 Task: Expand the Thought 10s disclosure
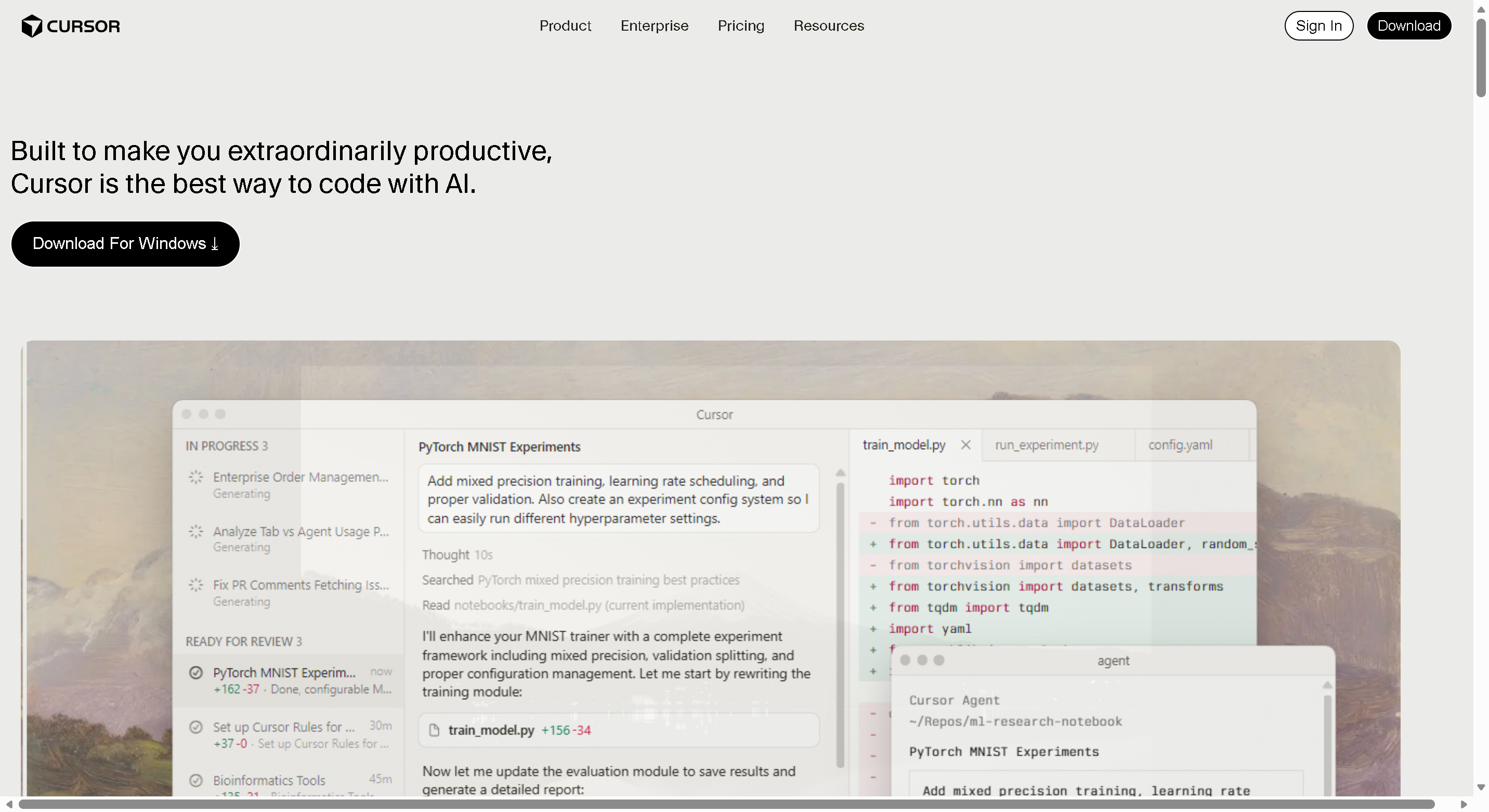[x=456, y=554]
